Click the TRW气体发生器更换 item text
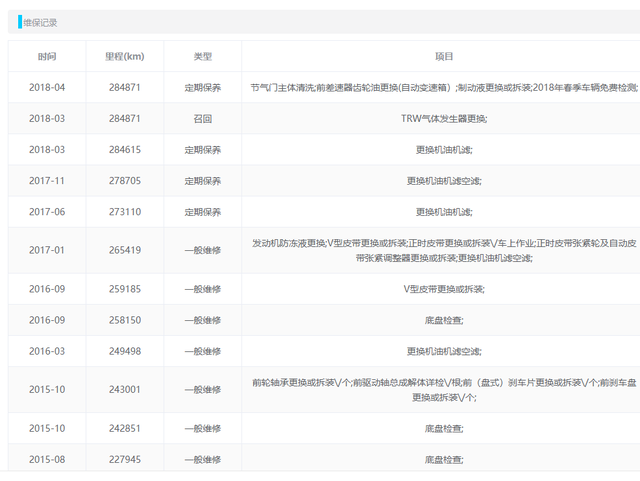 pos(444,119)
